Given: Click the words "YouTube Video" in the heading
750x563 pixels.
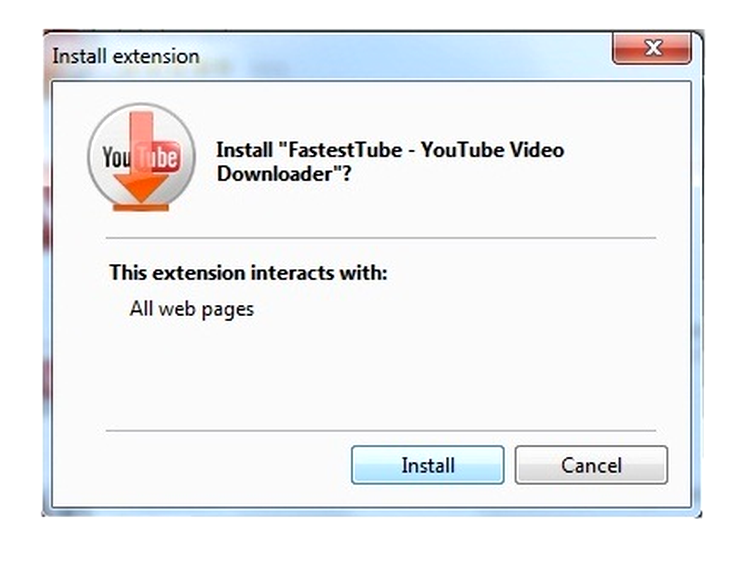Looking at the screenshot, I should tap(493, 150).
